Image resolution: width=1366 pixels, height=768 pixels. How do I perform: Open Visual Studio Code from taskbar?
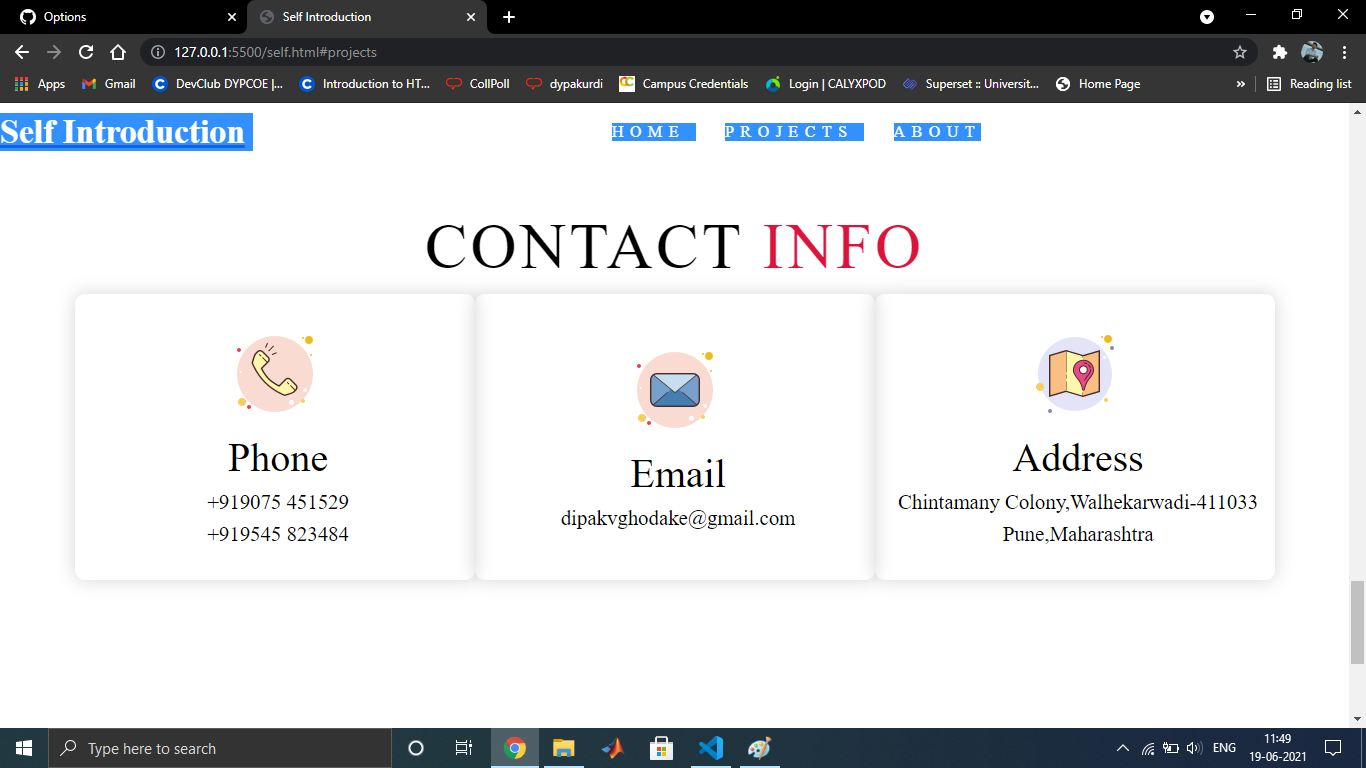(710, 748)
